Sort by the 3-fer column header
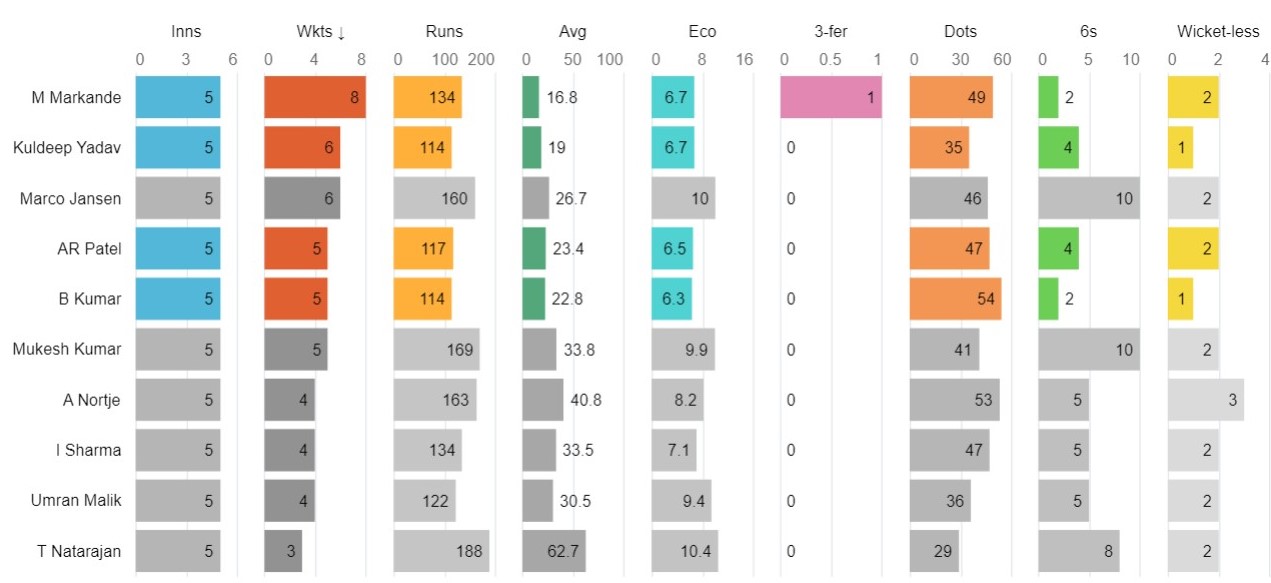 (831, 32)
